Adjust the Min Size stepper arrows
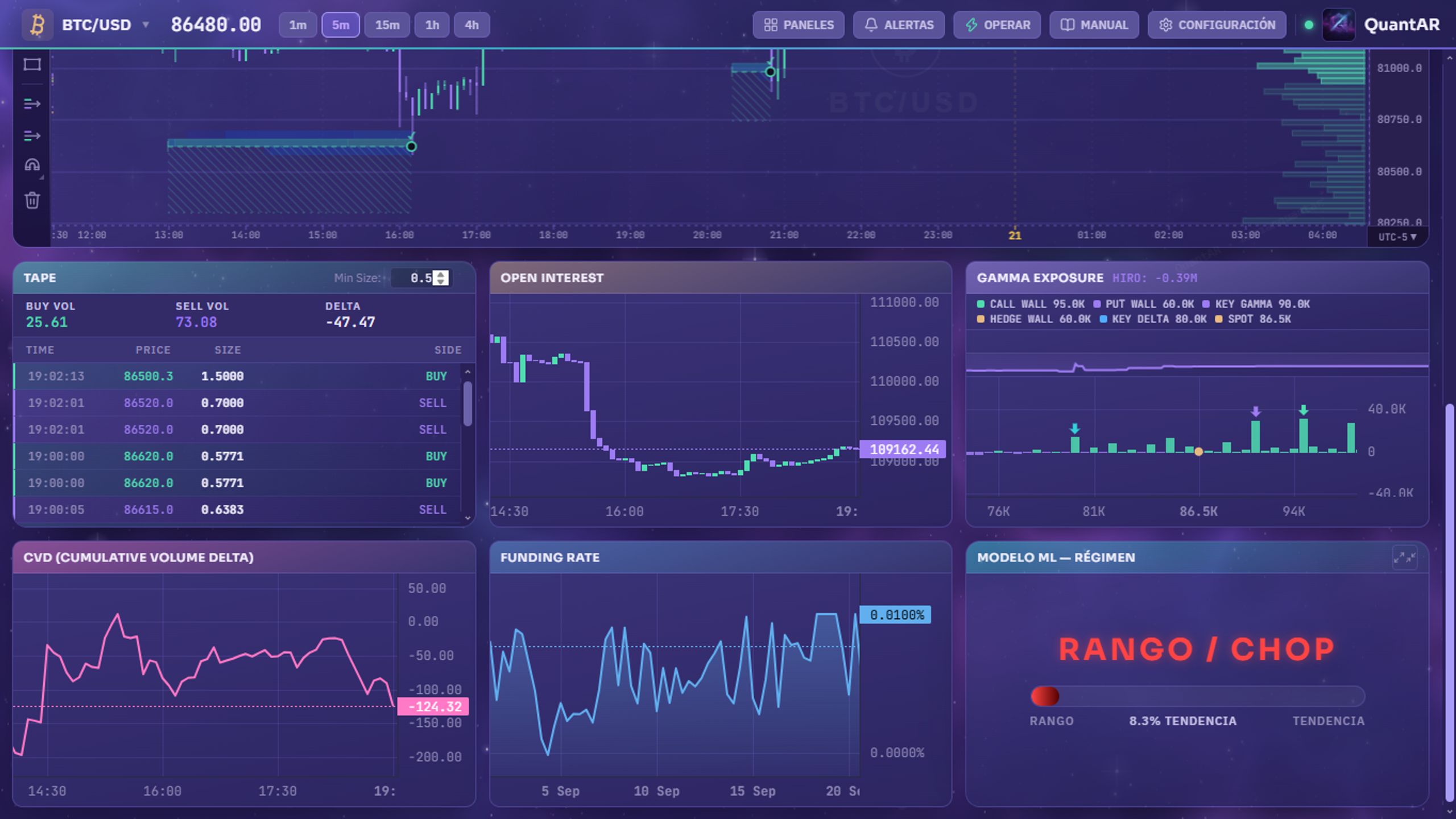Image resolution: width=1456 pixels, height=819 pixels. pyautogui.click(x=440, y=278)
